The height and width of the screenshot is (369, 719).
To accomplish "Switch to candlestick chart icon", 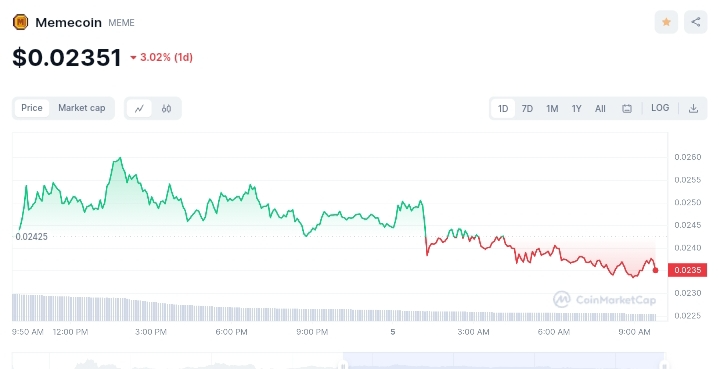I will pyautogui.click(x=166, y=109).
